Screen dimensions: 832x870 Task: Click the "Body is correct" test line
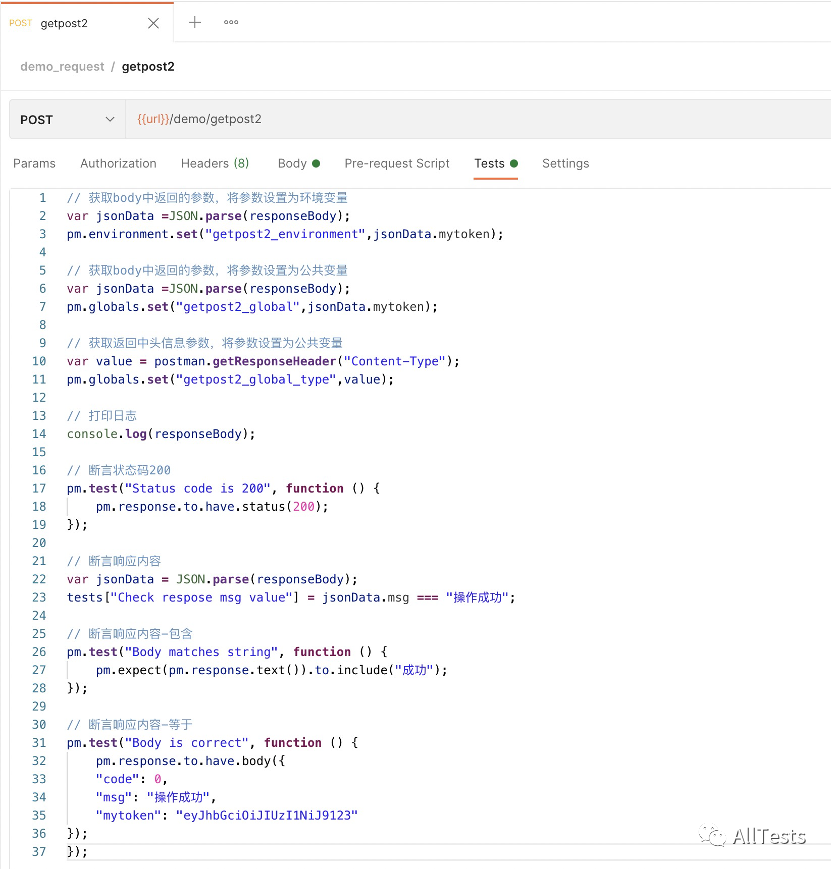point(212,743)
